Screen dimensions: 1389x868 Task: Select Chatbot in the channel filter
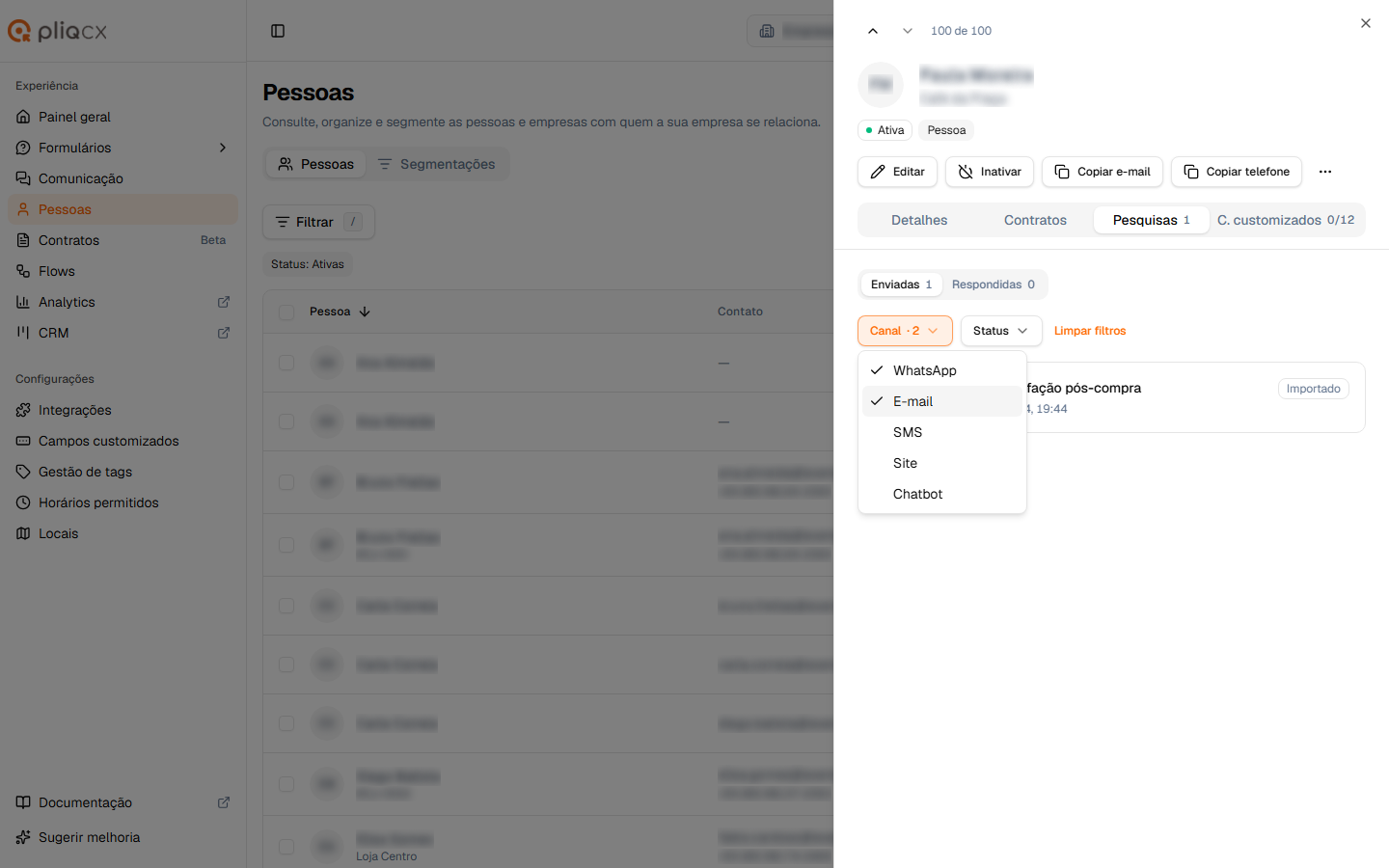pyautogui.click(x=942, y=494)
